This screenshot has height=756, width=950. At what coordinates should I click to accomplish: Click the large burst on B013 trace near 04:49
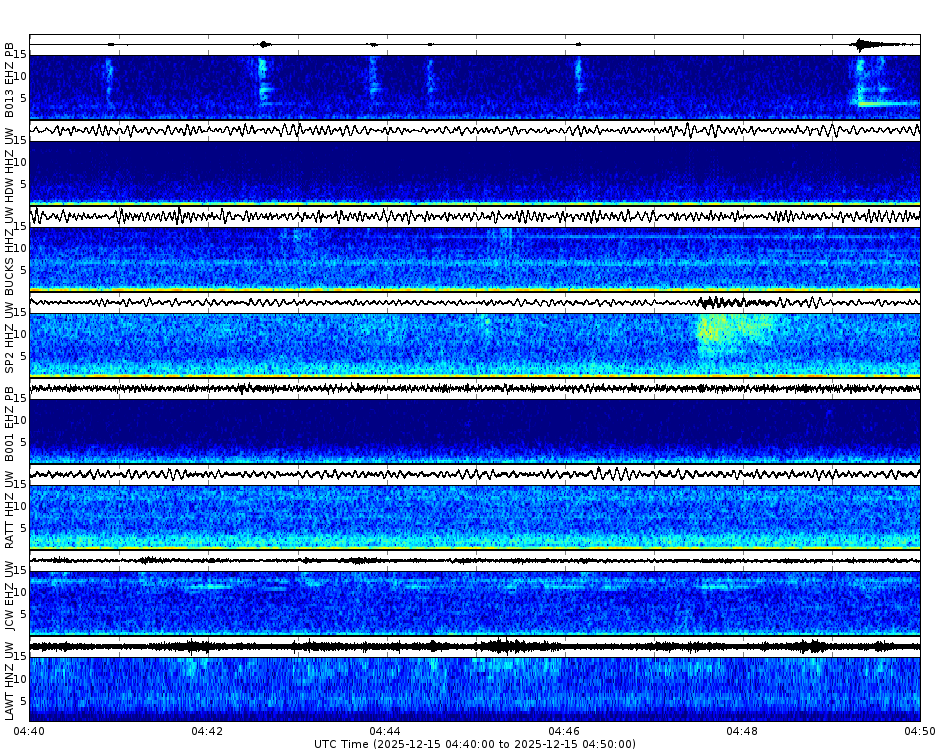(862, 44)
